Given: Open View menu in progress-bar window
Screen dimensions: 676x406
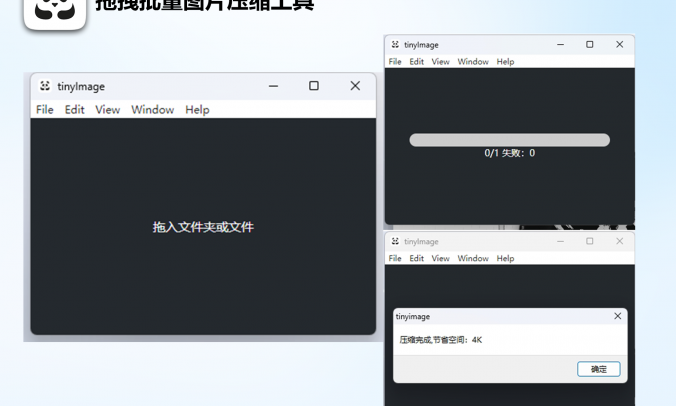Looking at the screenshot, I should click(x=441, y=62).
